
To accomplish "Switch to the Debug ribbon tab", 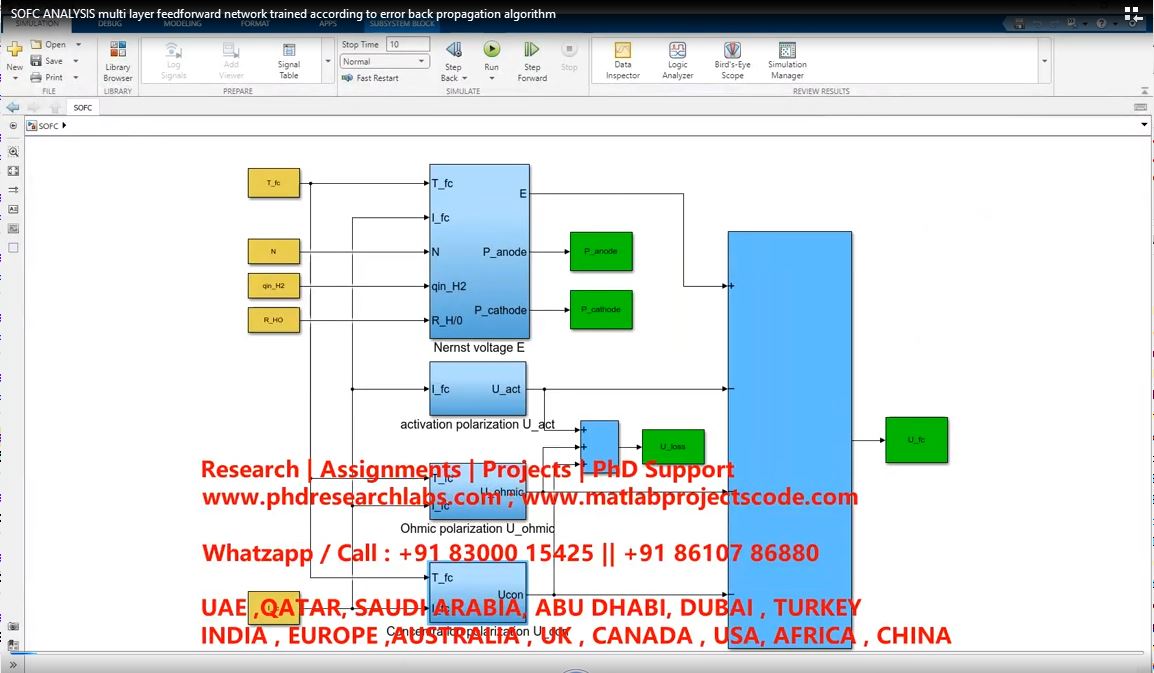I will 110,24.
